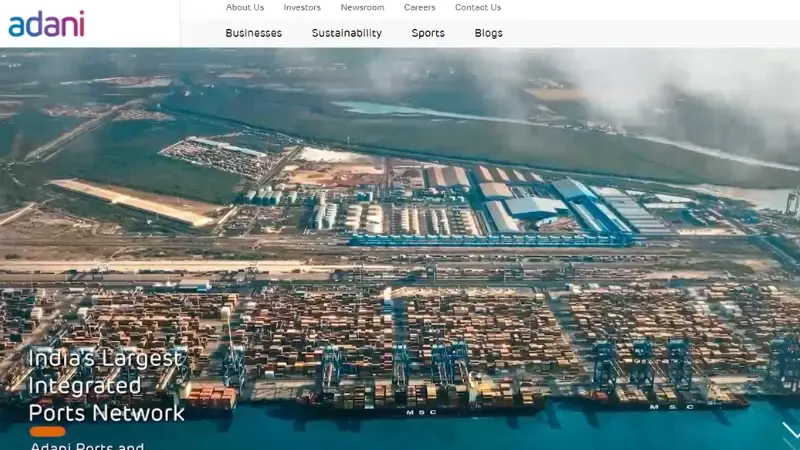
Task: Visit the Contact Us link
Action: point(478,8)
